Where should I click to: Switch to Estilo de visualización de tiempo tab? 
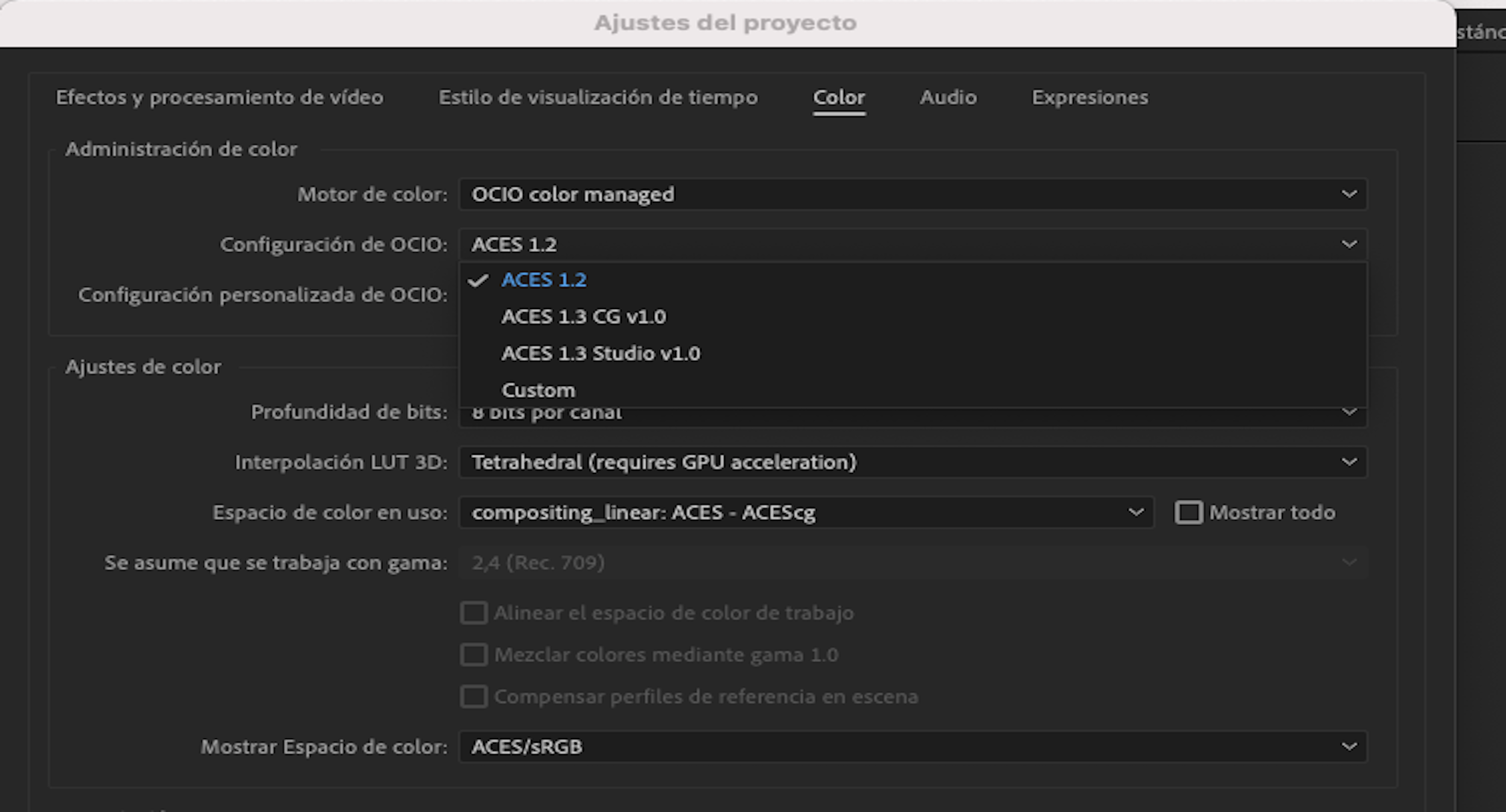pyautogui.click(x=598, y=97)
